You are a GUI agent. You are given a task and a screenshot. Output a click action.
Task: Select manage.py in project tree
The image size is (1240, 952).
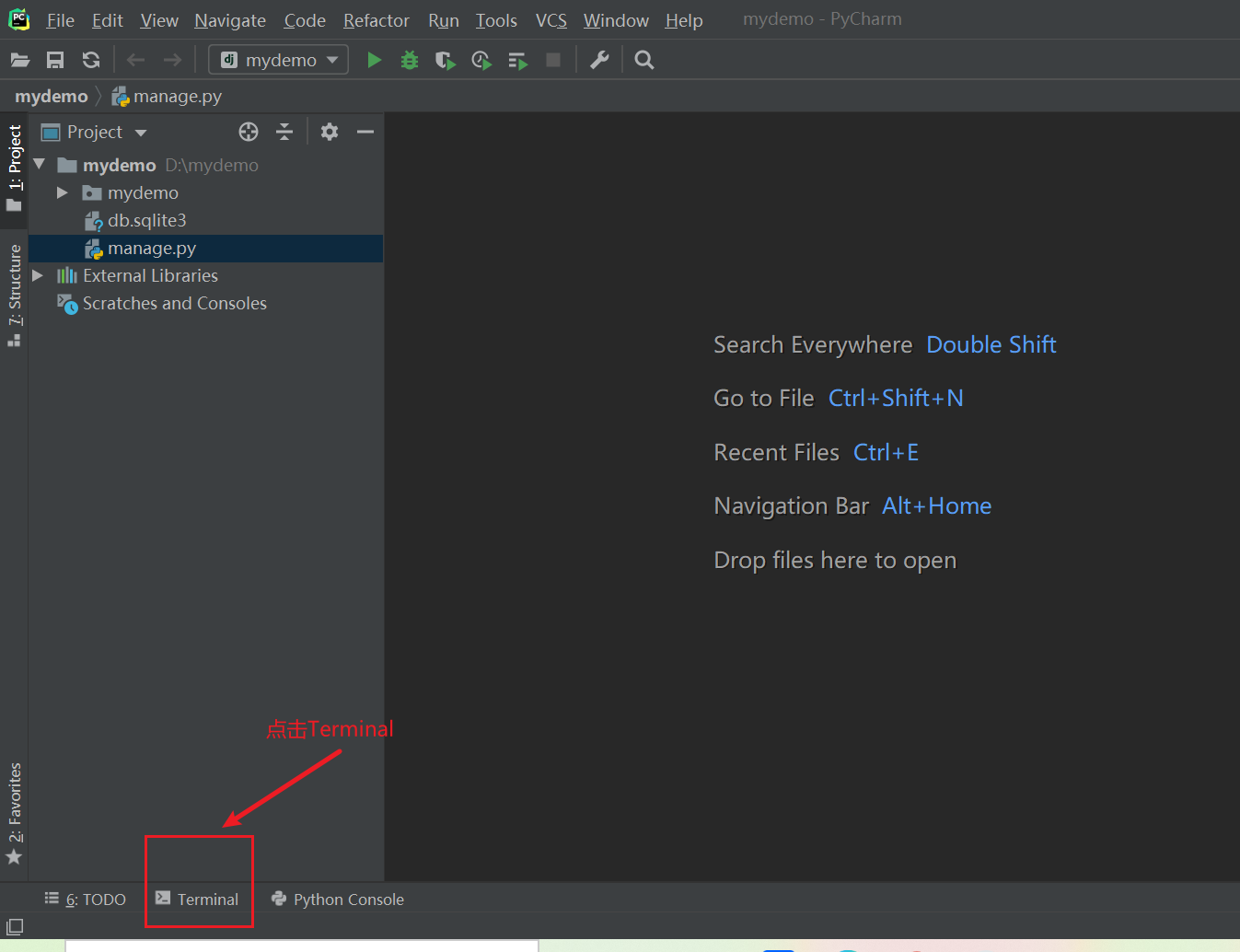coord(152,248)
